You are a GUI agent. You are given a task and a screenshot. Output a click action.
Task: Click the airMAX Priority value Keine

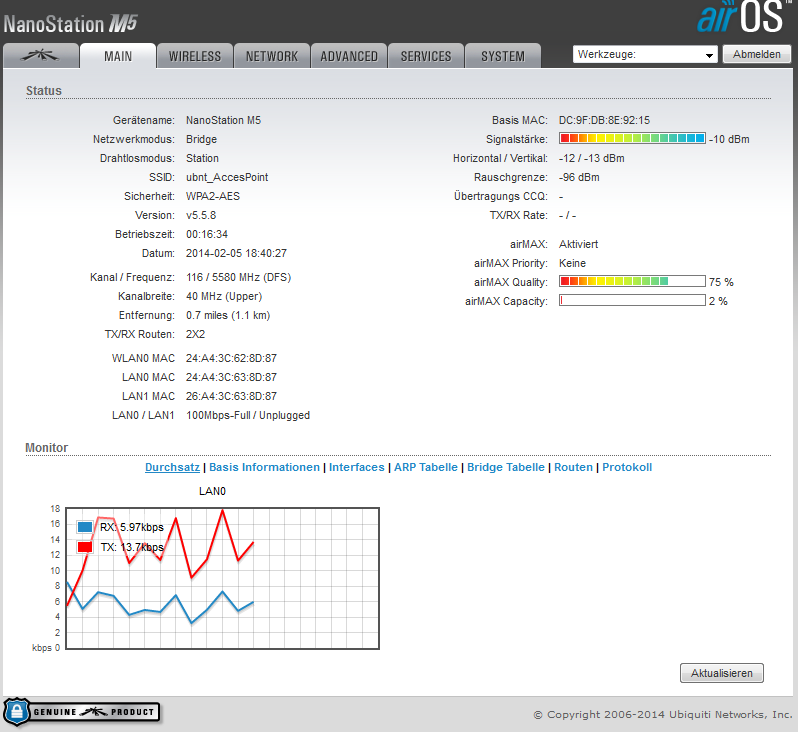[572, 263]
